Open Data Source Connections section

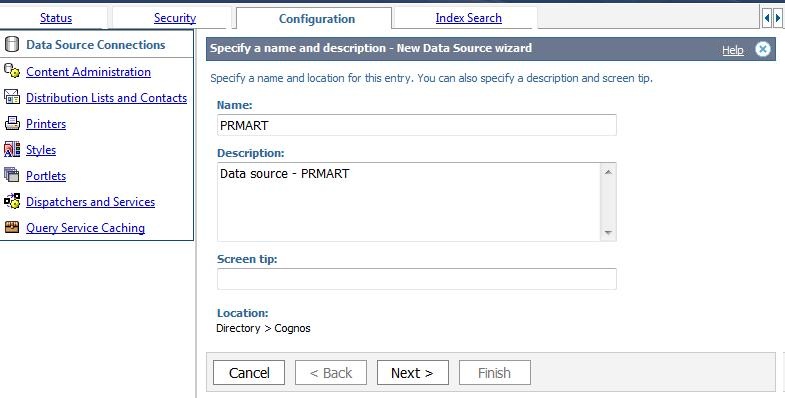point(96,45)
